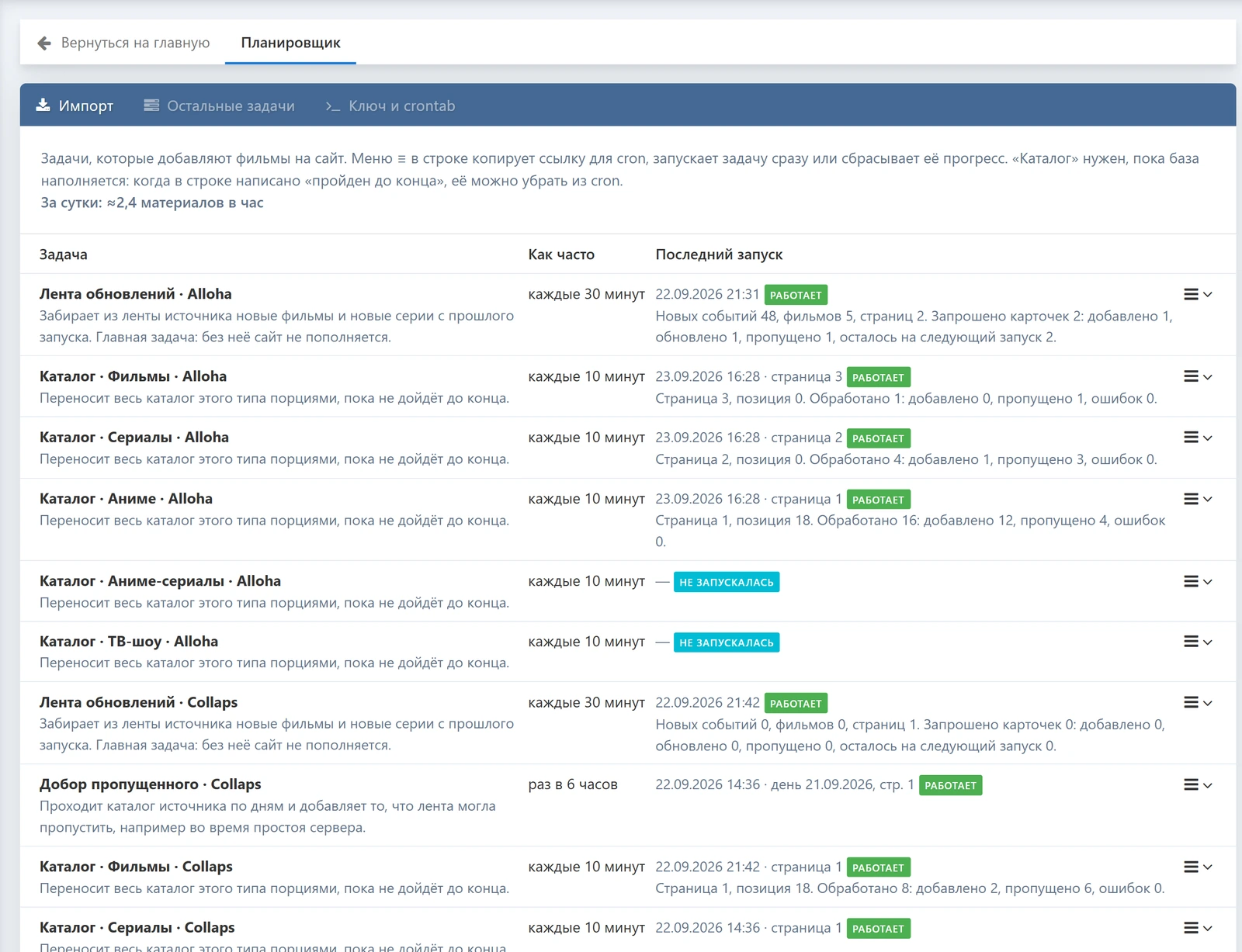Click the back arrow icon near Вернуться на главную
Screen dimensions: 1242x952
click(44, 43)
